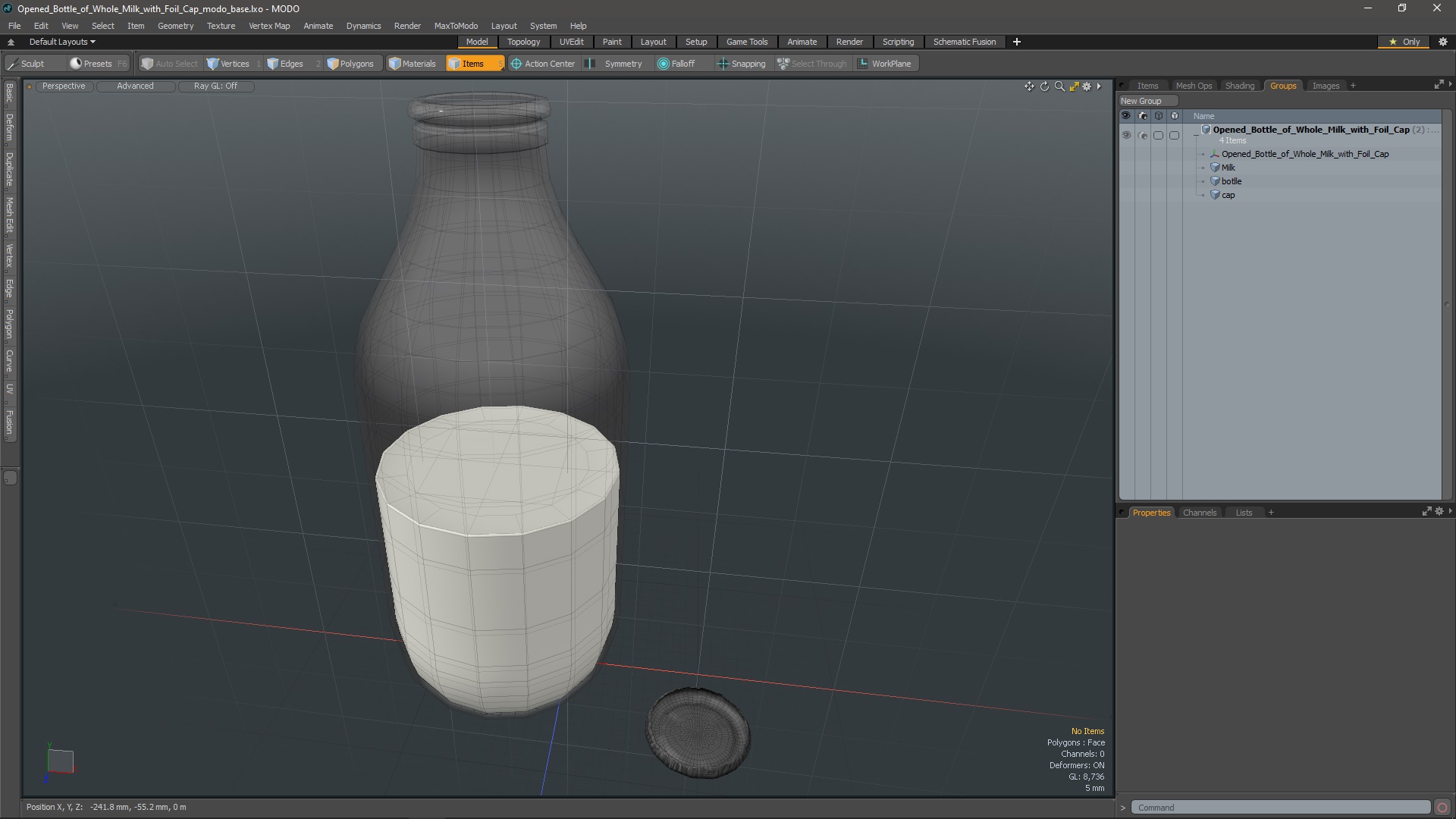This screenshot has height=819, width=1456.
Task: Open the Mesh Ops panel tab
Action: tap(1194, 86)
